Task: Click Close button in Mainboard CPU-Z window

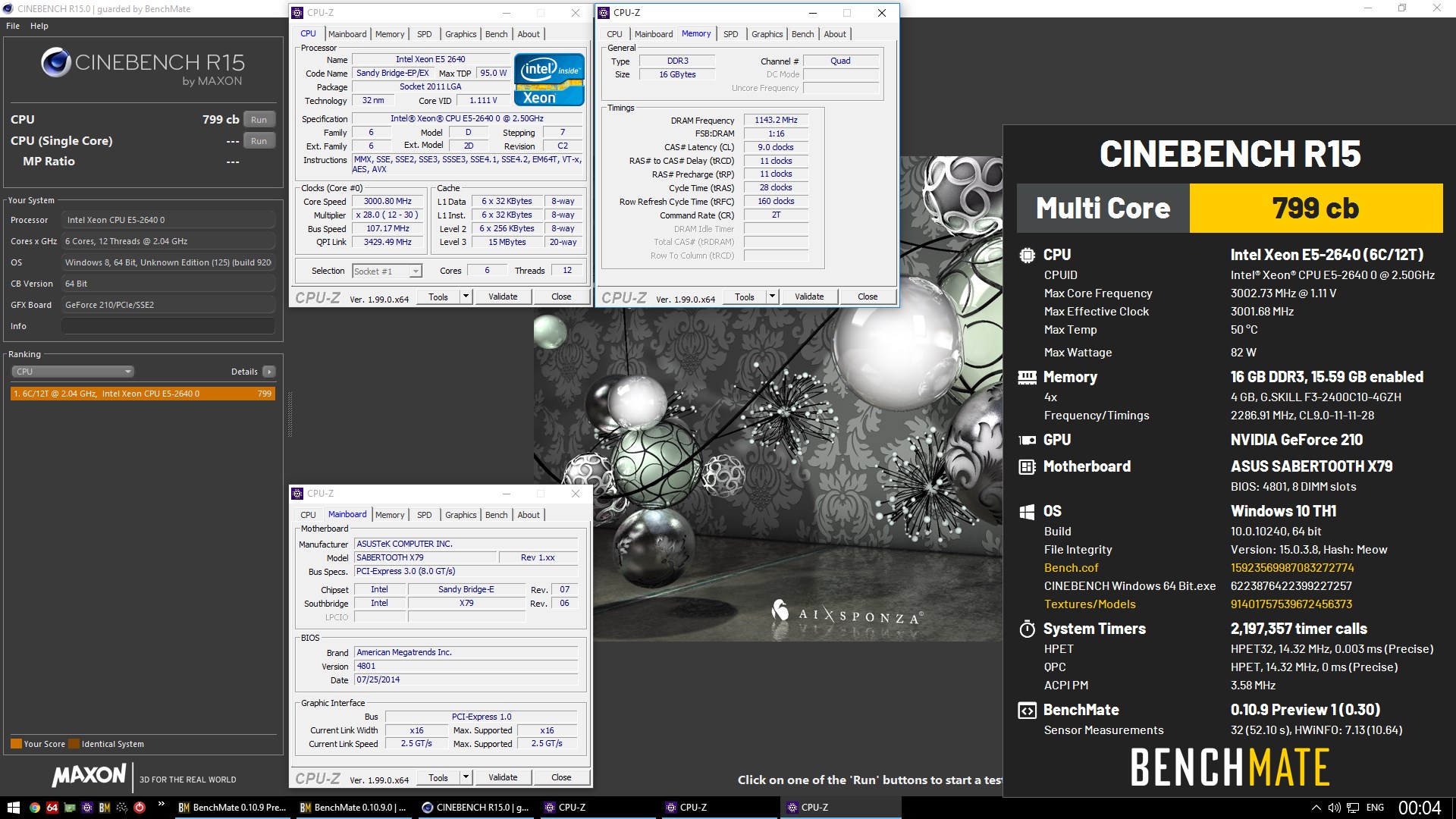Action: point(561,777)
